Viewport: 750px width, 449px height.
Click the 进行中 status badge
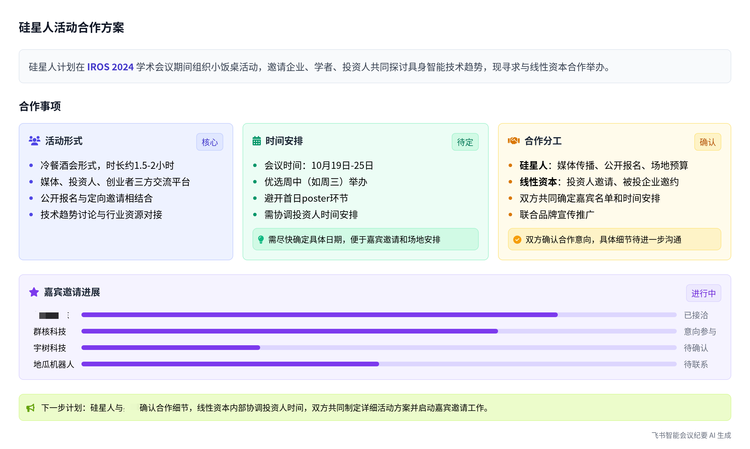pyautogui.click(x=703, y=294)
